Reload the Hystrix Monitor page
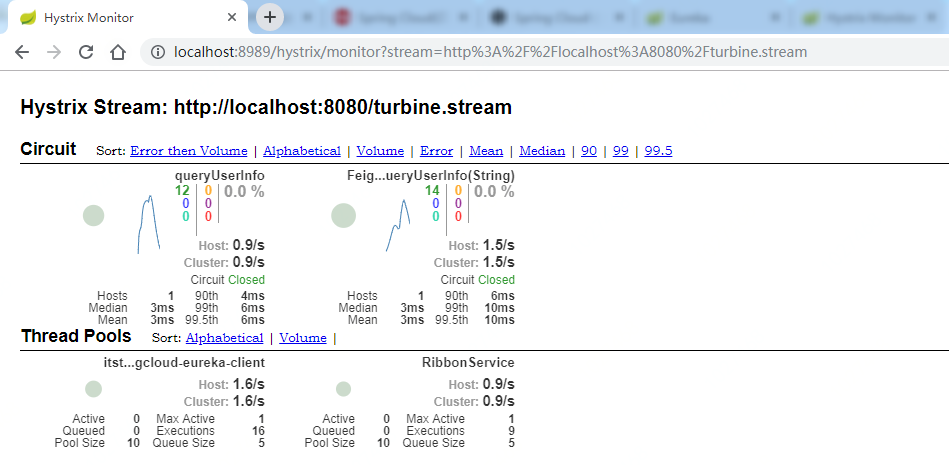 point(86,52)
